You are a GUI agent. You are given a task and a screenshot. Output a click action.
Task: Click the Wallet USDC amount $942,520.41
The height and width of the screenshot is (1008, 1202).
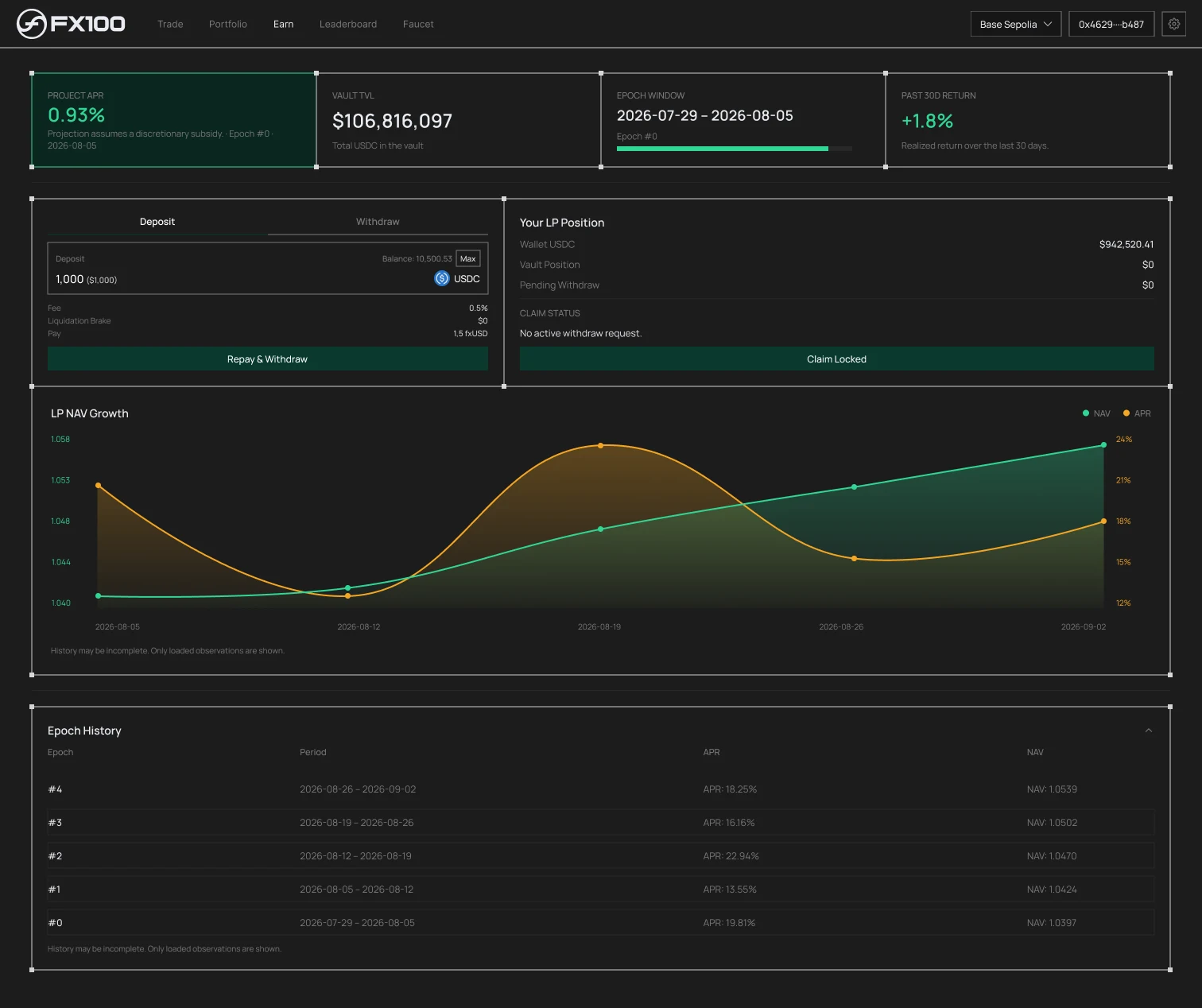[x=1126, y=244]
